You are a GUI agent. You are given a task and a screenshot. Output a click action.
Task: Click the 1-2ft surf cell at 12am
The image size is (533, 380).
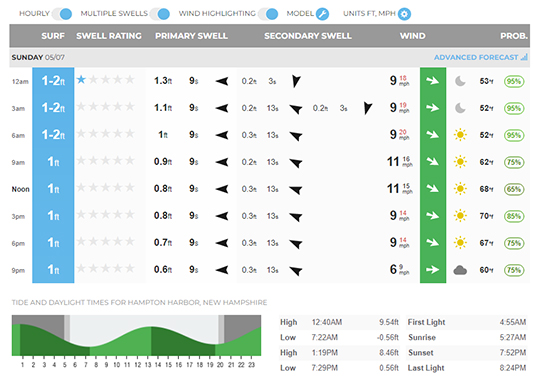[x=53, y=81]
